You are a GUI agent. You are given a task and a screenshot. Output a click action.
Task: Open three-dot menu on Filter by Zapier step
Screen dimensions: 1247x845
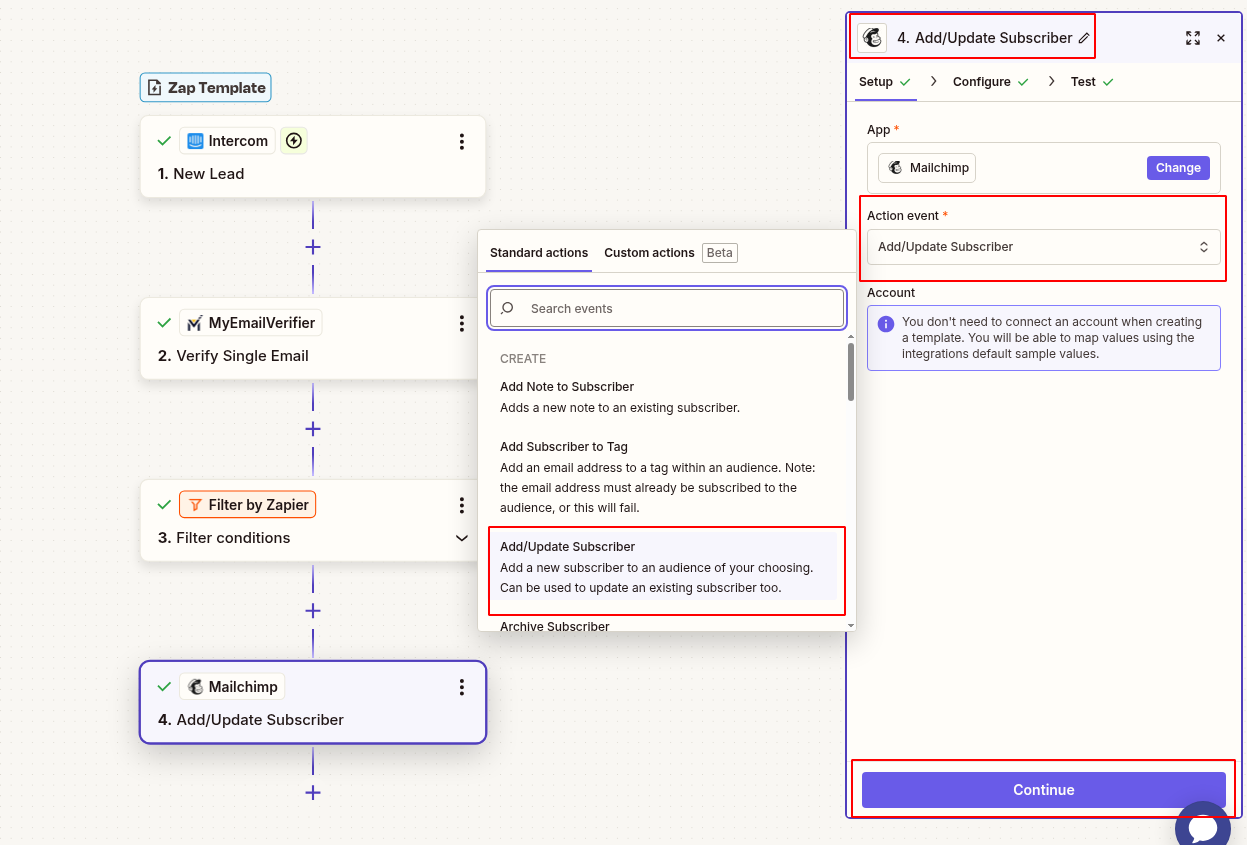click(x=461, y=505)
